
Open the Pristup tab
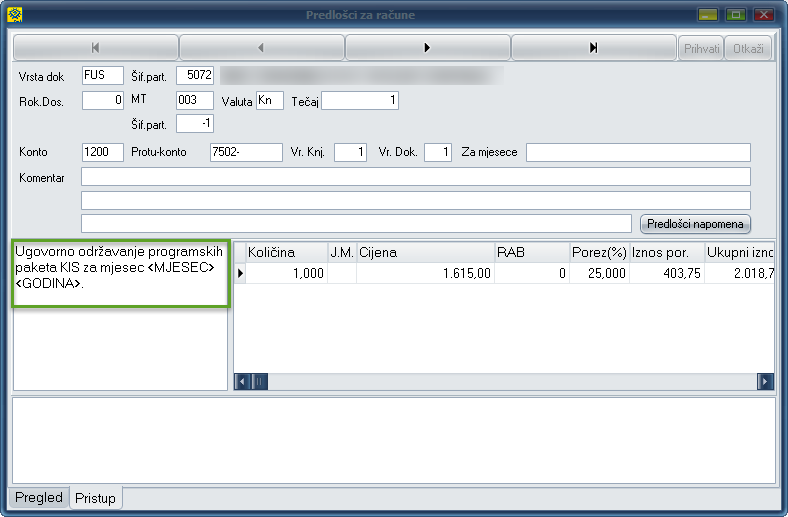[x=95, y=498]
